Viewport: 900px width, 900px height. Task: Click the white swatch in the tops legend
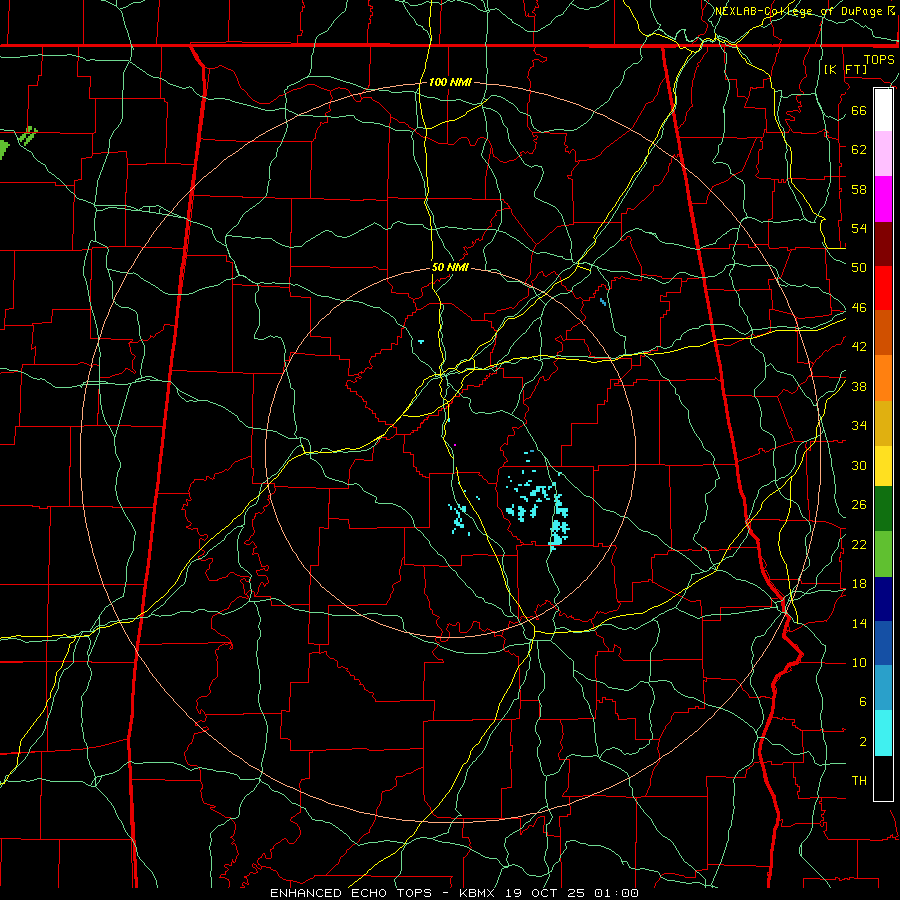(x=883, y=110)
